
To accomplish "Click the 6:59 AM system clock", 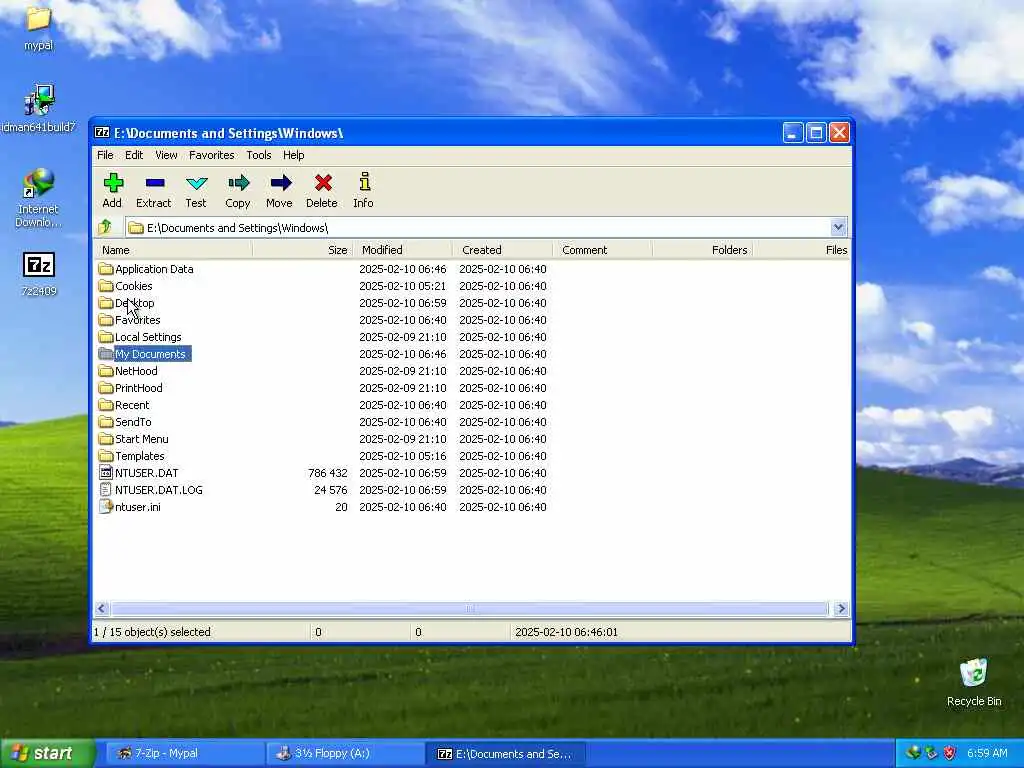I will coord(987,753).
